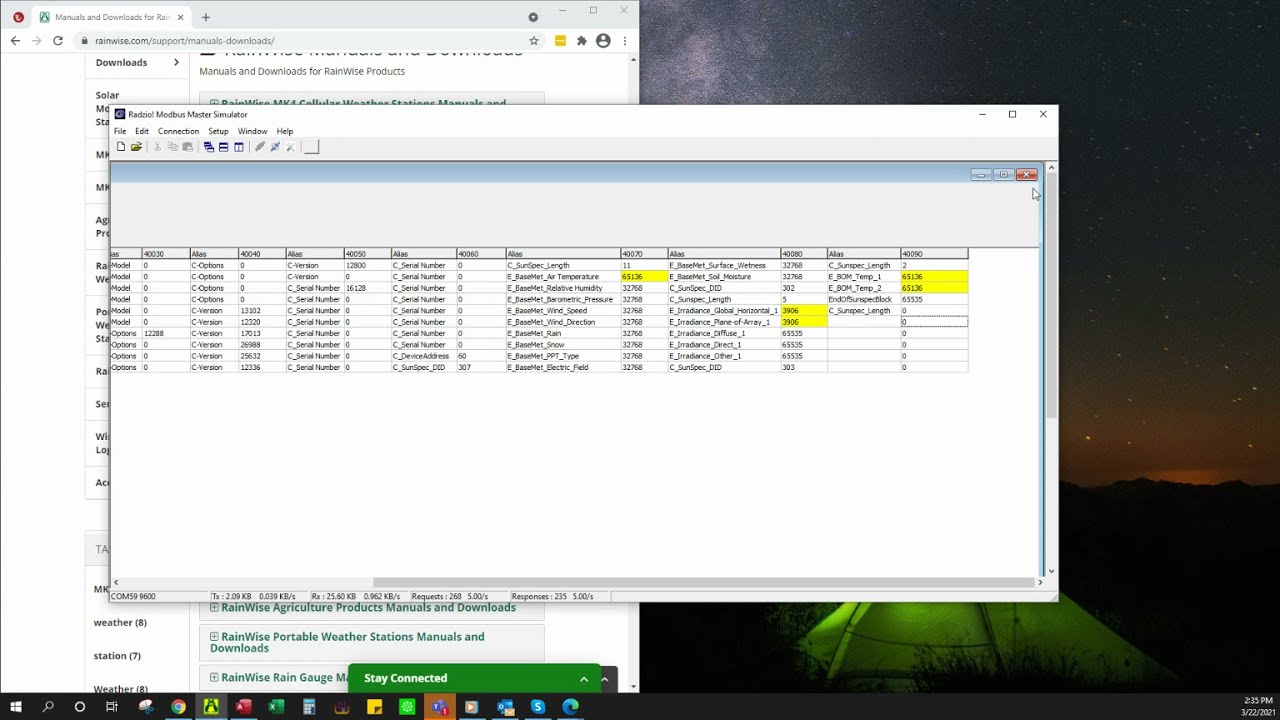Viewport: 1280px width, 720px height.
Task: Click the weather (8) tag link
Action: pos(120,622)
